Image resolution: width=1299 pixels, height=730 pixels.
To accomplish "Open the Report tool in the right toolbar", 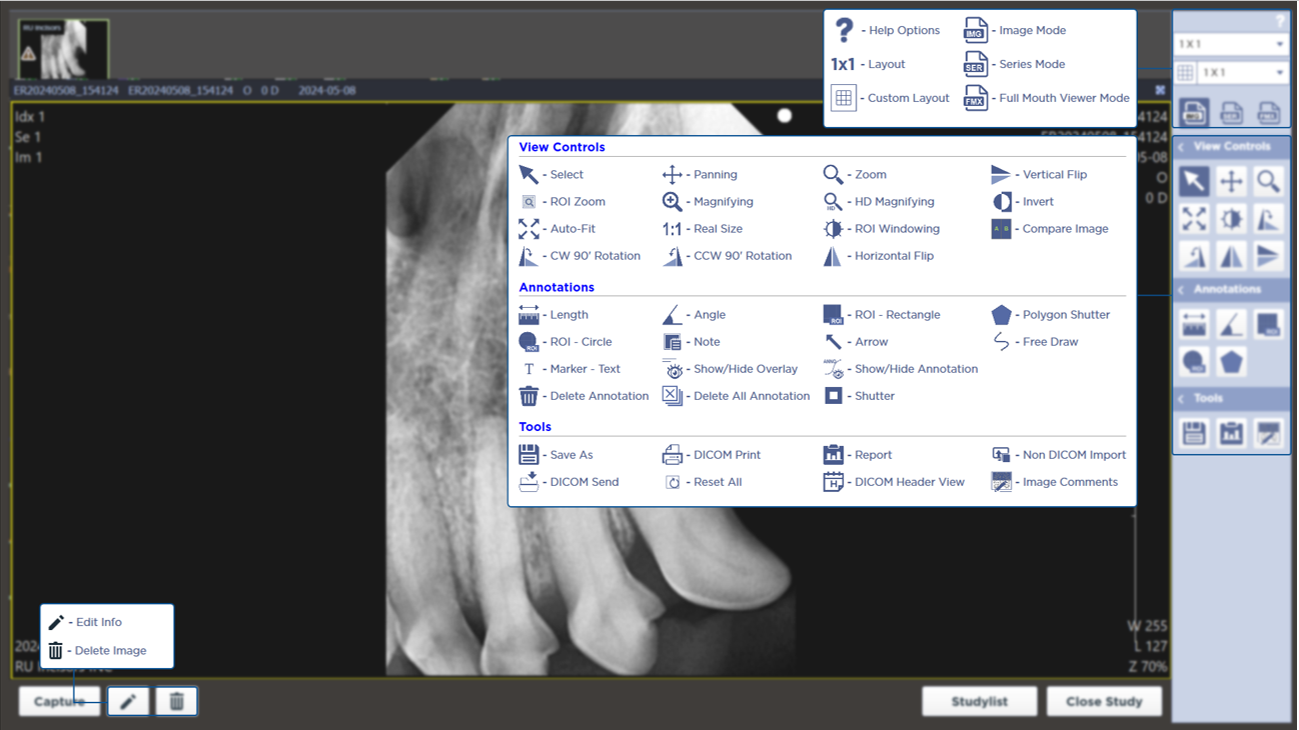I will [x=1231, y=433].
